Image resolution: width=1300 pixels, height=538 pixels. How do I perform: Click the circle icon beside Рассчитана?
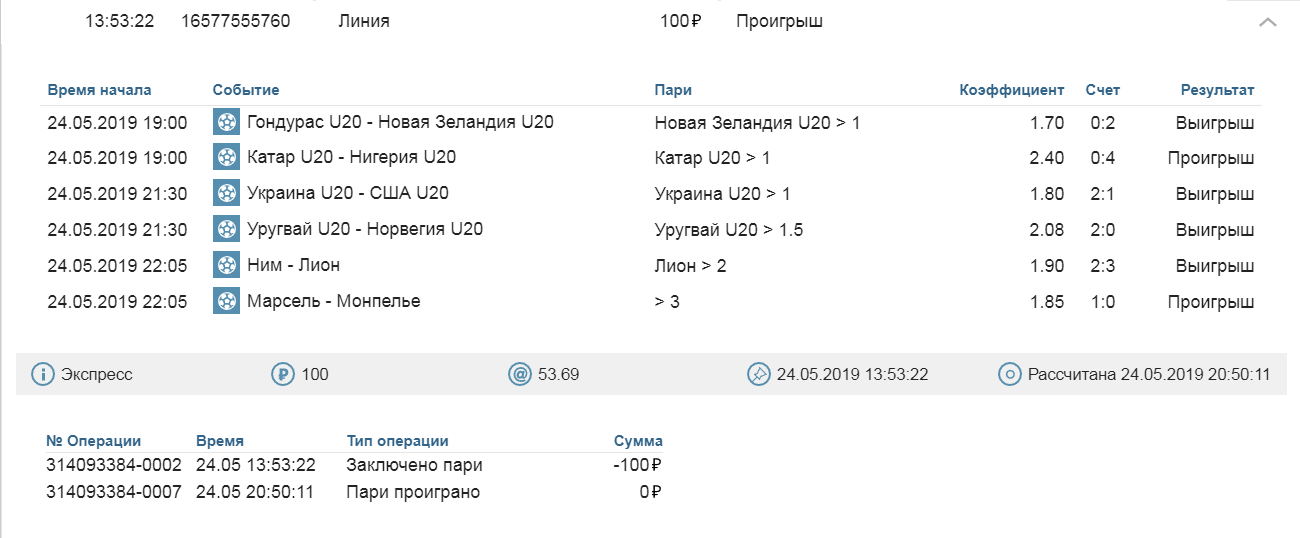point(1008,375)
